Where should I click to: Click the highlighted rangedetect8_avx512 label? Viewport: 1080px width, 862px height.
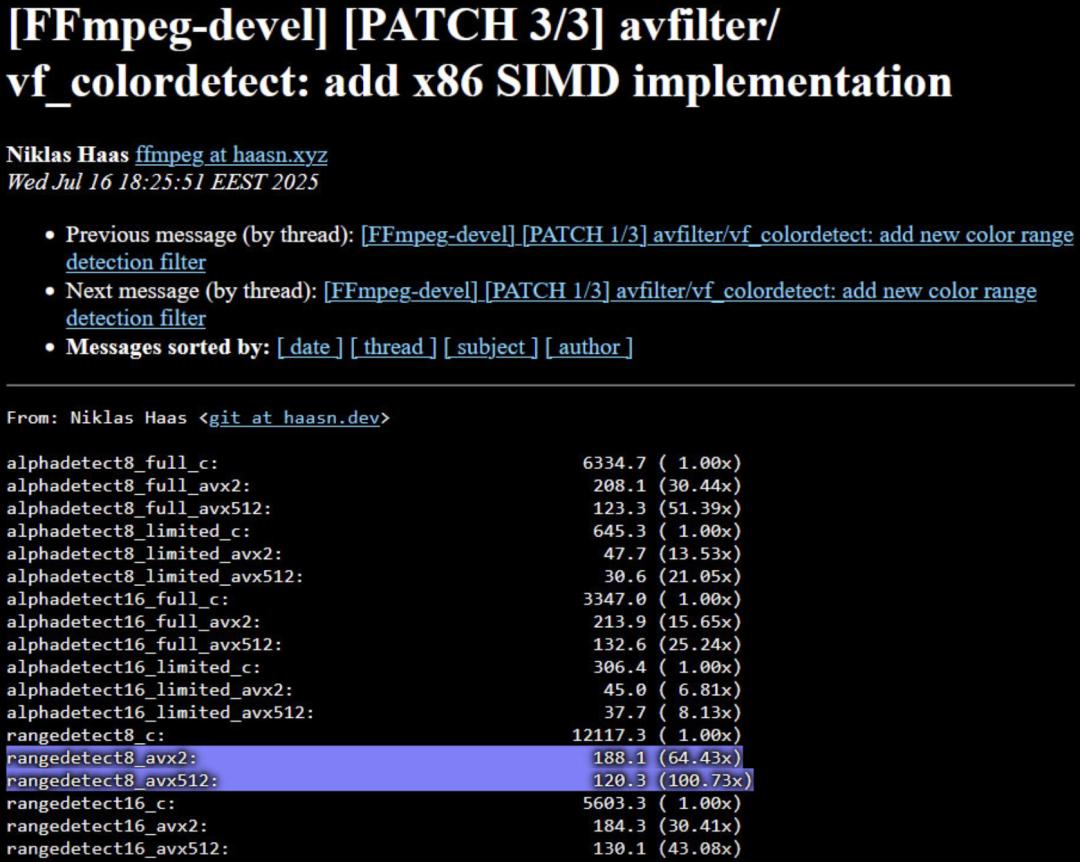pyautogui.click(x=111, y=780)
